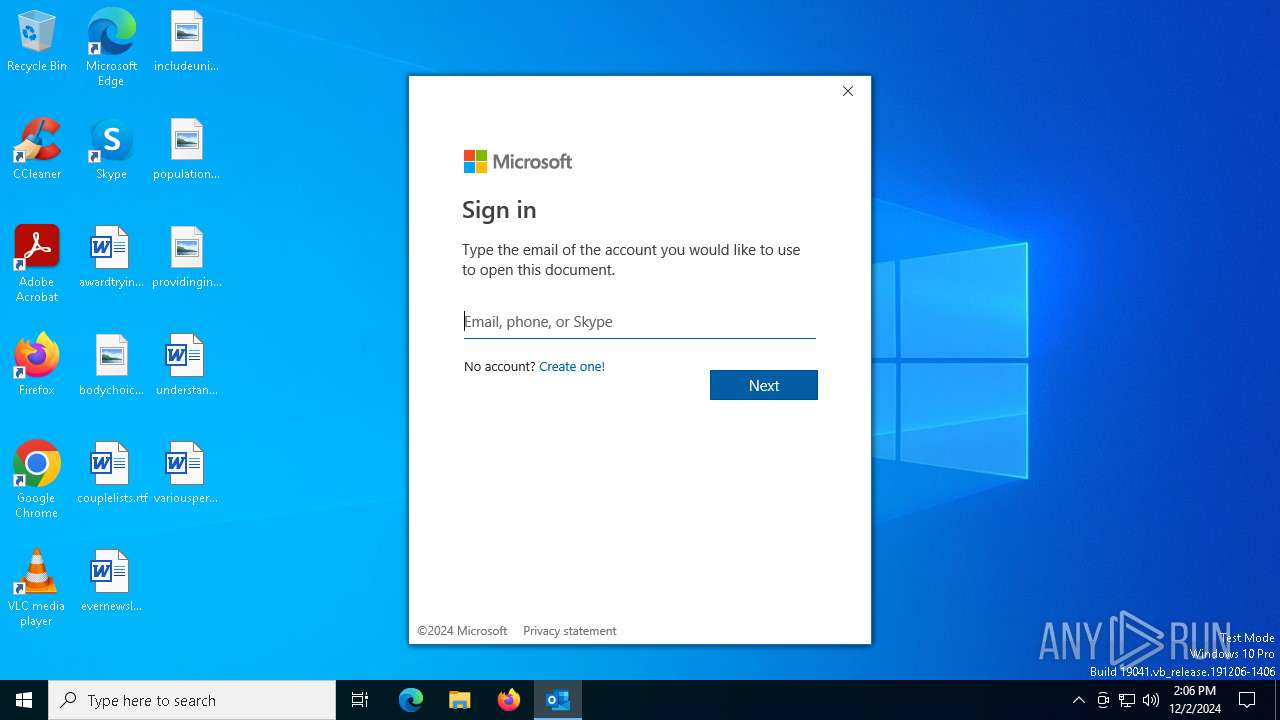Open the Skype desktop shortcut
Viewport: 1280px width, 720px height.
111,150
